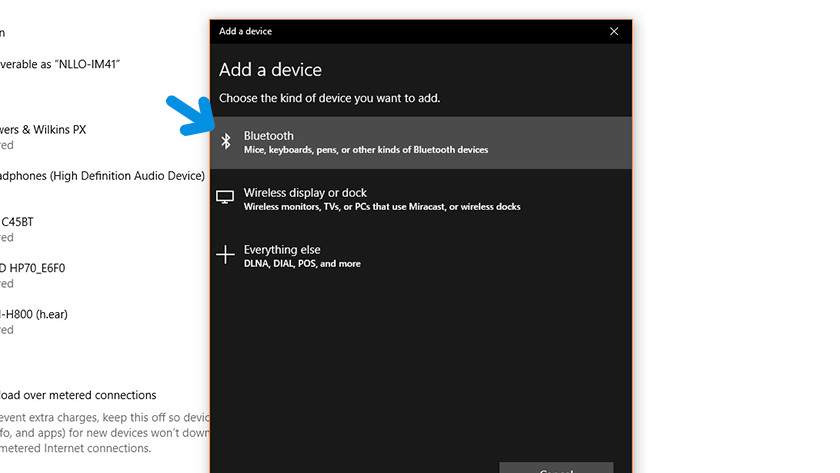Click the large Add a device heading
This screenshot has height=473, width=840.
[270, 70]
